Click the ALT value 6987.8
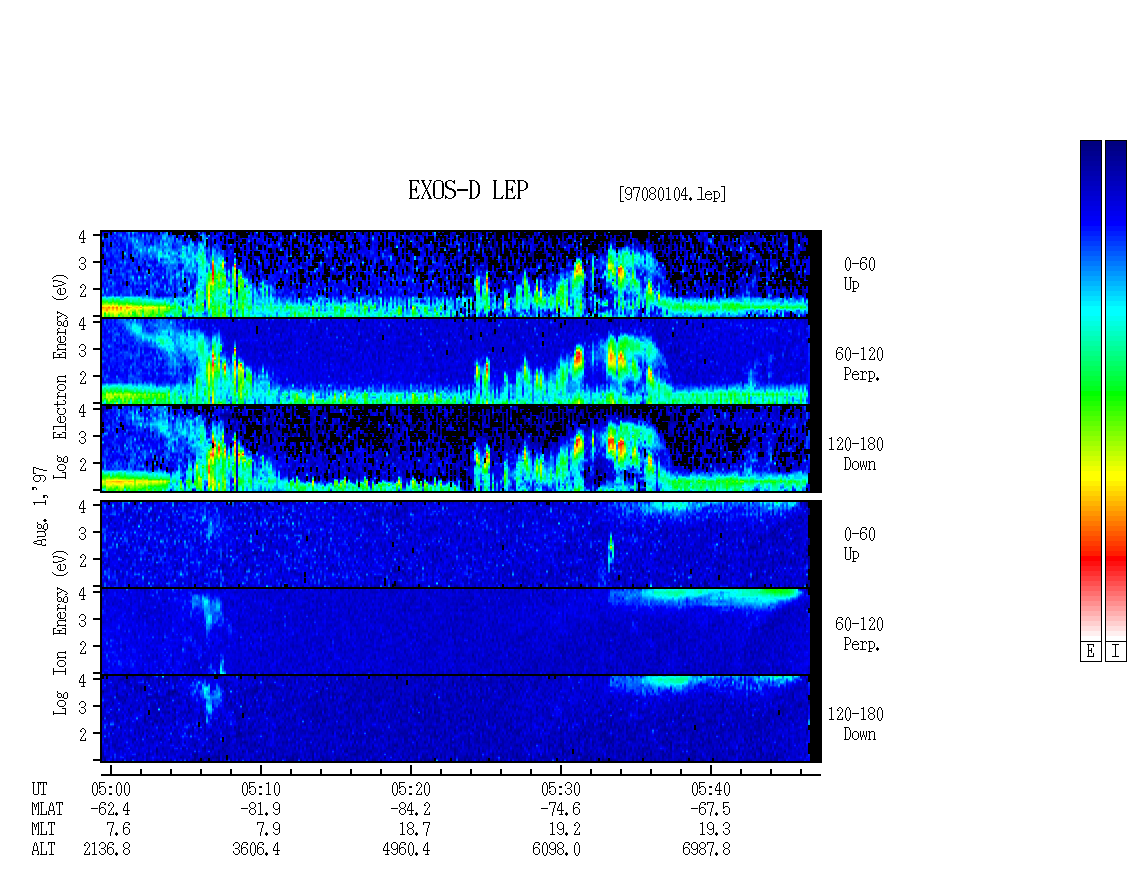 click(706, 850)
